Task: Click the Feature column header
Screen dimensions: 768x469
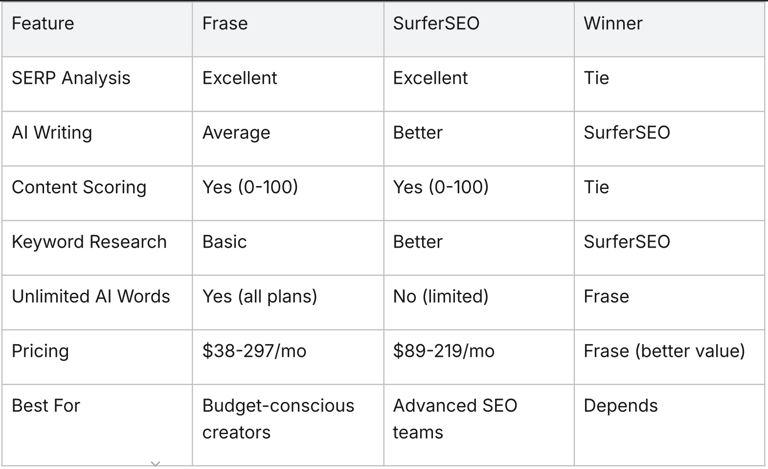Action: click(43, 24)
